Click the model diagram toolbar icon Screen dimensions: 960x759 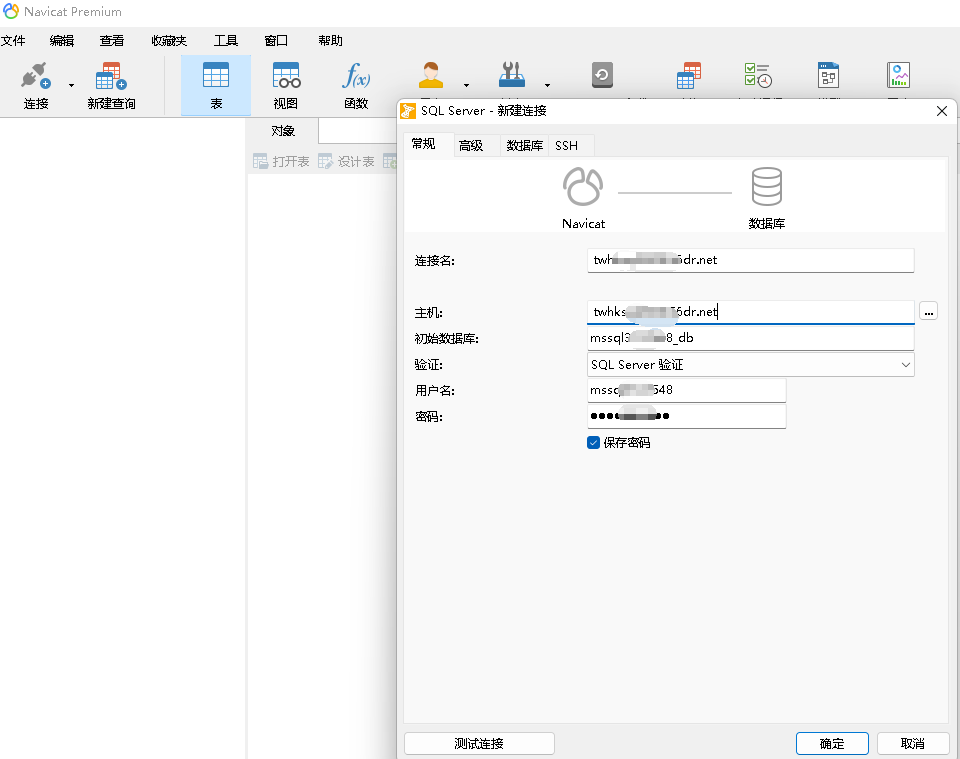pyautogui.click(x=828, y=75)
